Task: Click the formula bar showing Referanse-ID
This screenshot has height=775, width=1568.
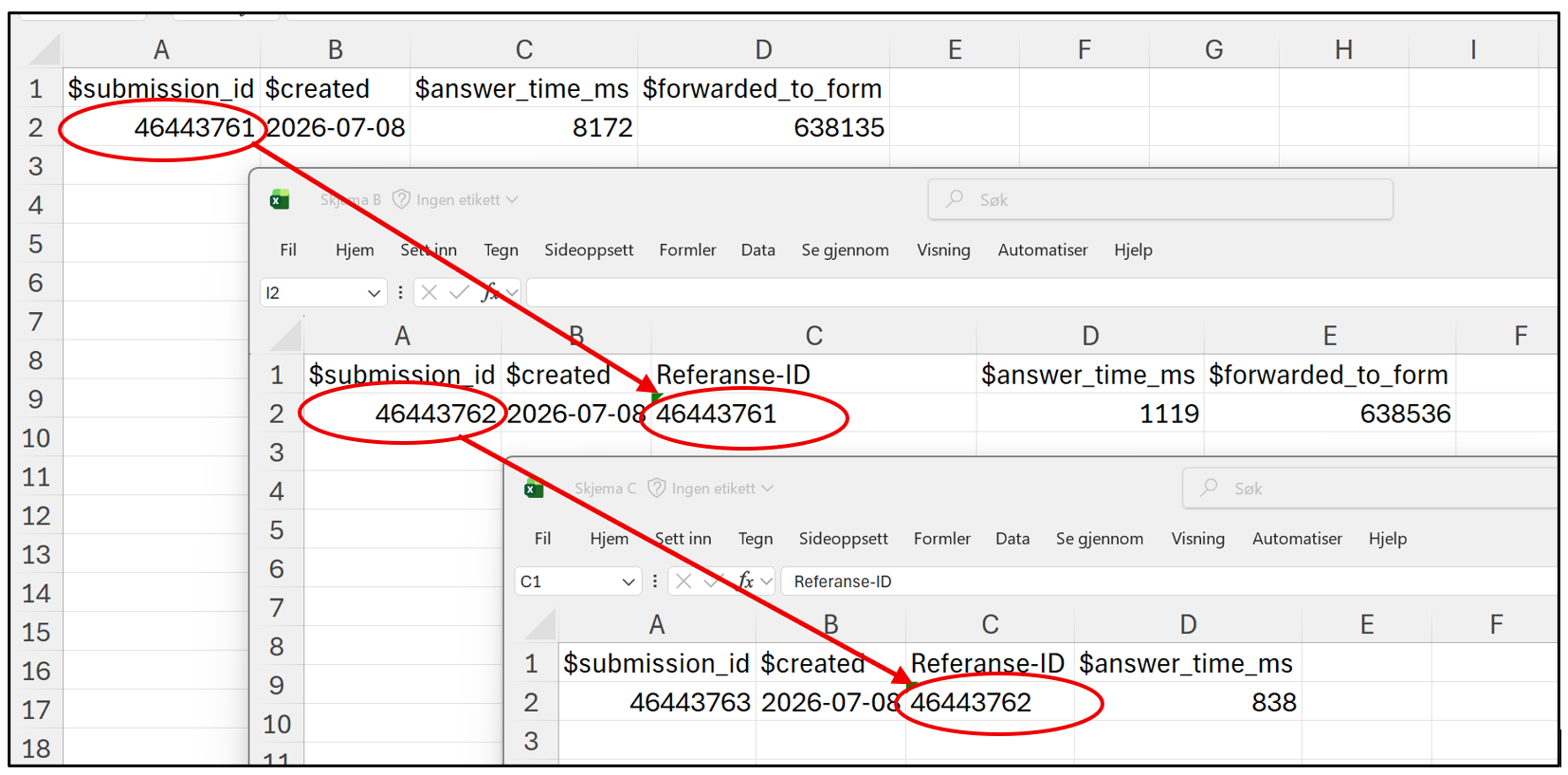Action: pyautogui.click(x=1169, y=581)
